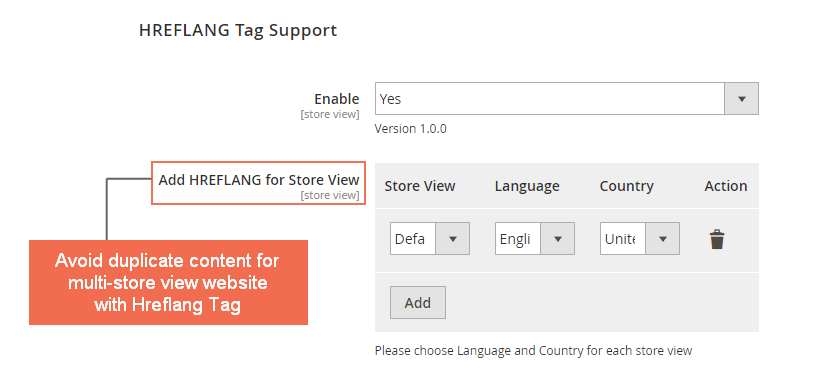
Task: Click the Add HREFLANG for Store View label
Action: (259, 180)
